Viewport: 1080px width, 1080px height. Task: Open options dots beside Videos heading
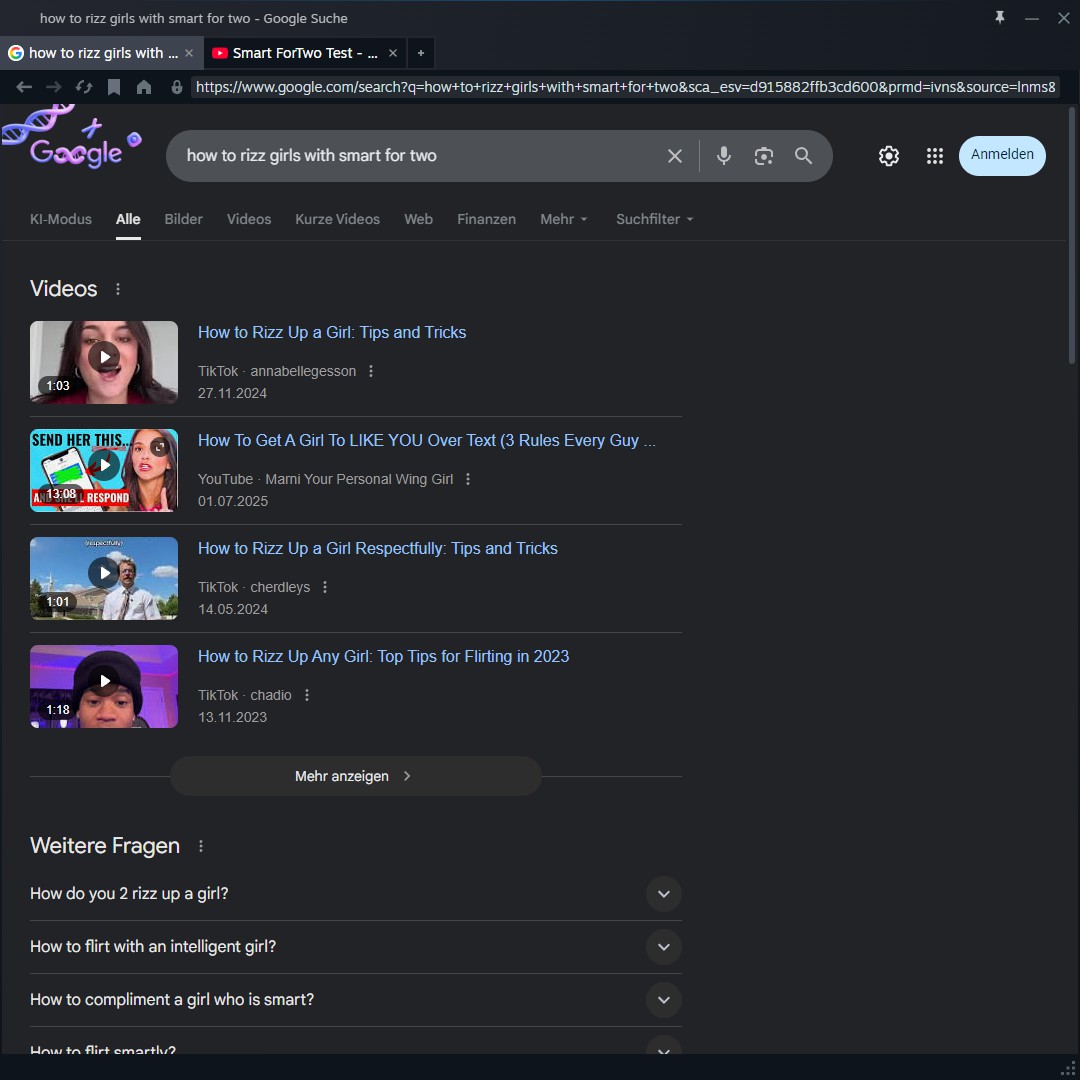click(118, 289)
